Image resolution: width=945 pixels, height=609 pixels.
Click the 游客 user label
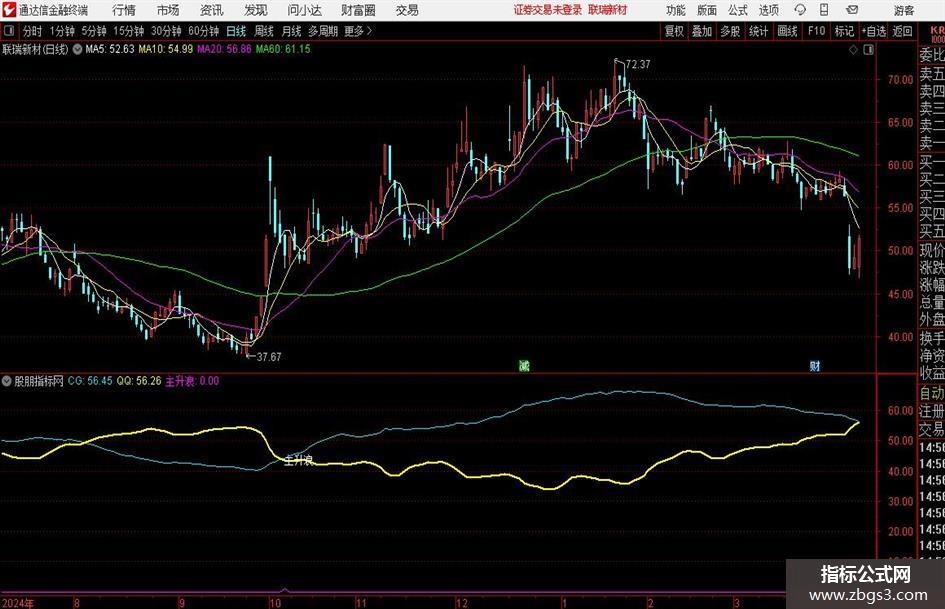(x=903, y=10)
